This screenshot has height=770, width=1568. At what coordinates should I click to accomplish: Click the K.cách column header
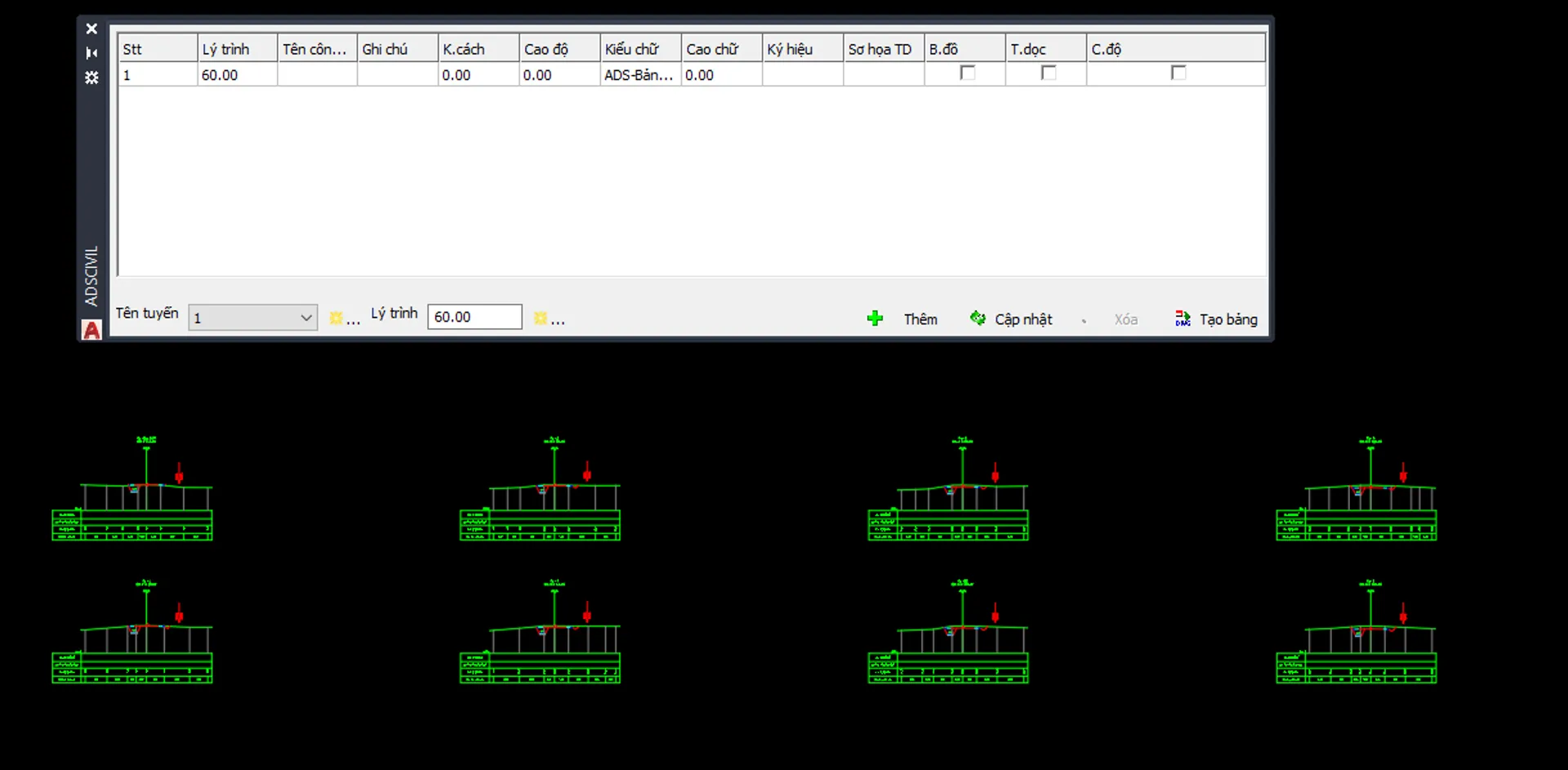[x=479, y=49]
